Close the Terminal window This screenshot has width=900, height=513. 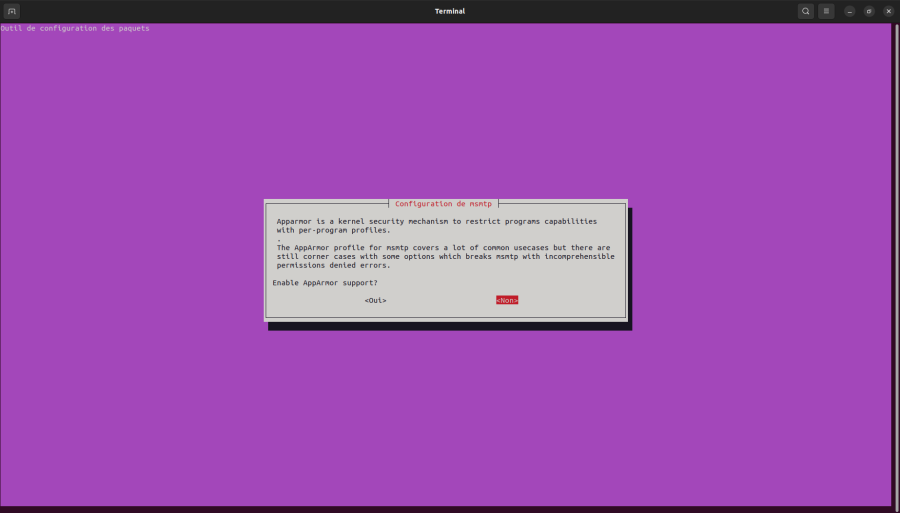[889, 11]
